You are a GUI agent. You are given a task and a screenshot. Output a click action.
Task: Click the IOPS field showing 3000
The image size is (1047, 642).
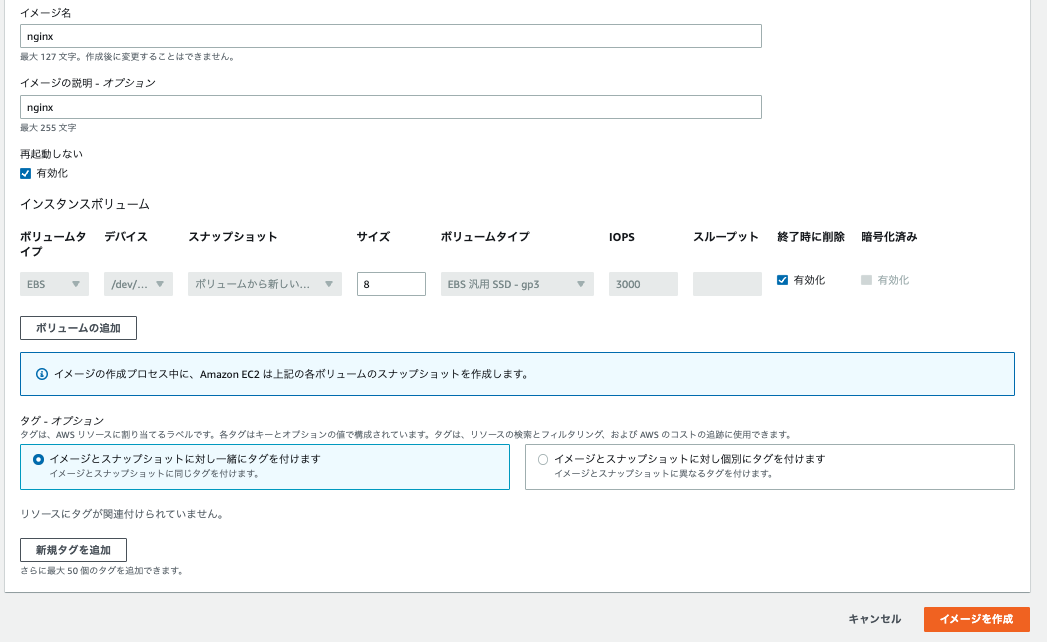click(642, 283)
